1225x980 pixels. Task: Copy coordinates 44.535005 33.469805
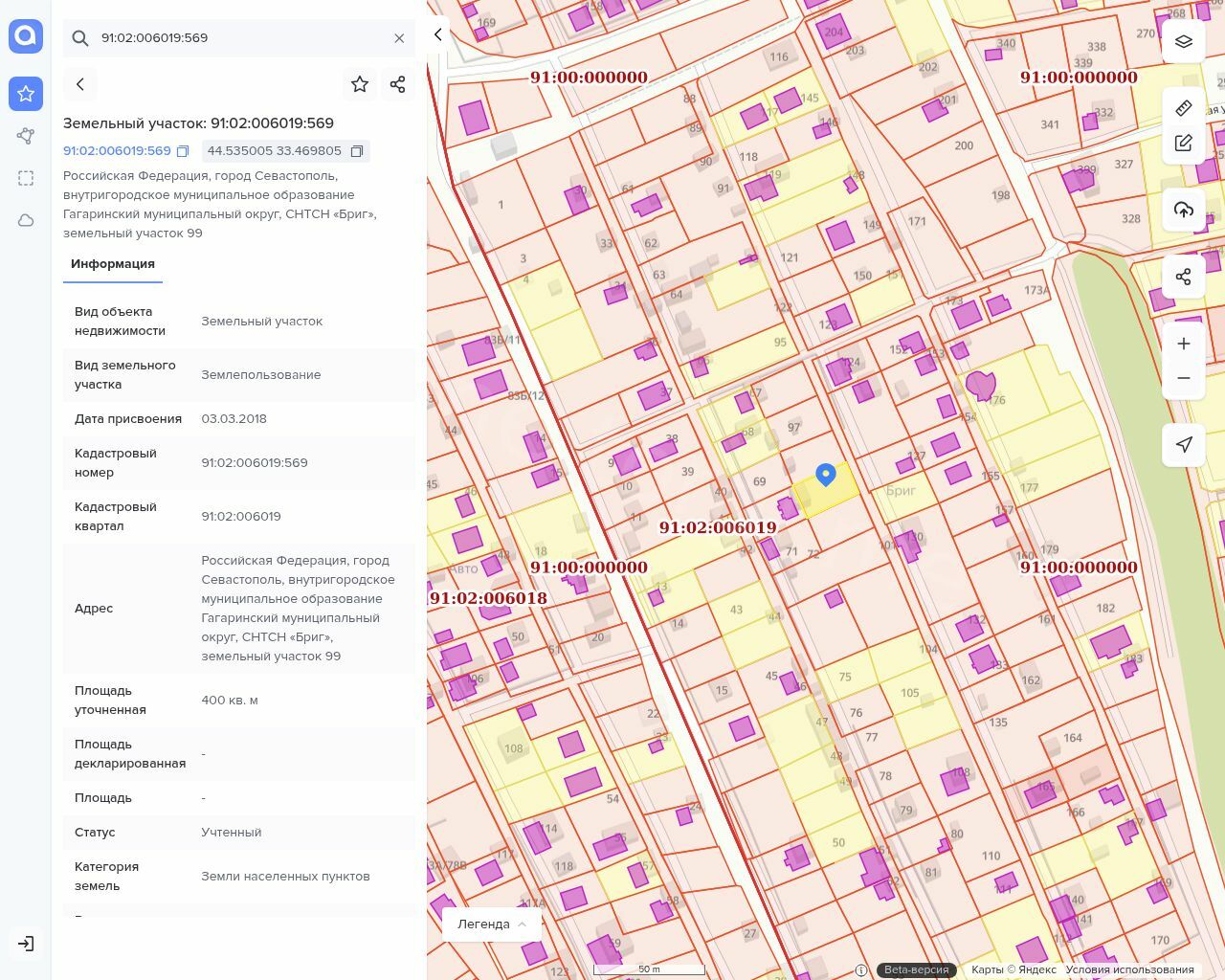tap(357, 151)
